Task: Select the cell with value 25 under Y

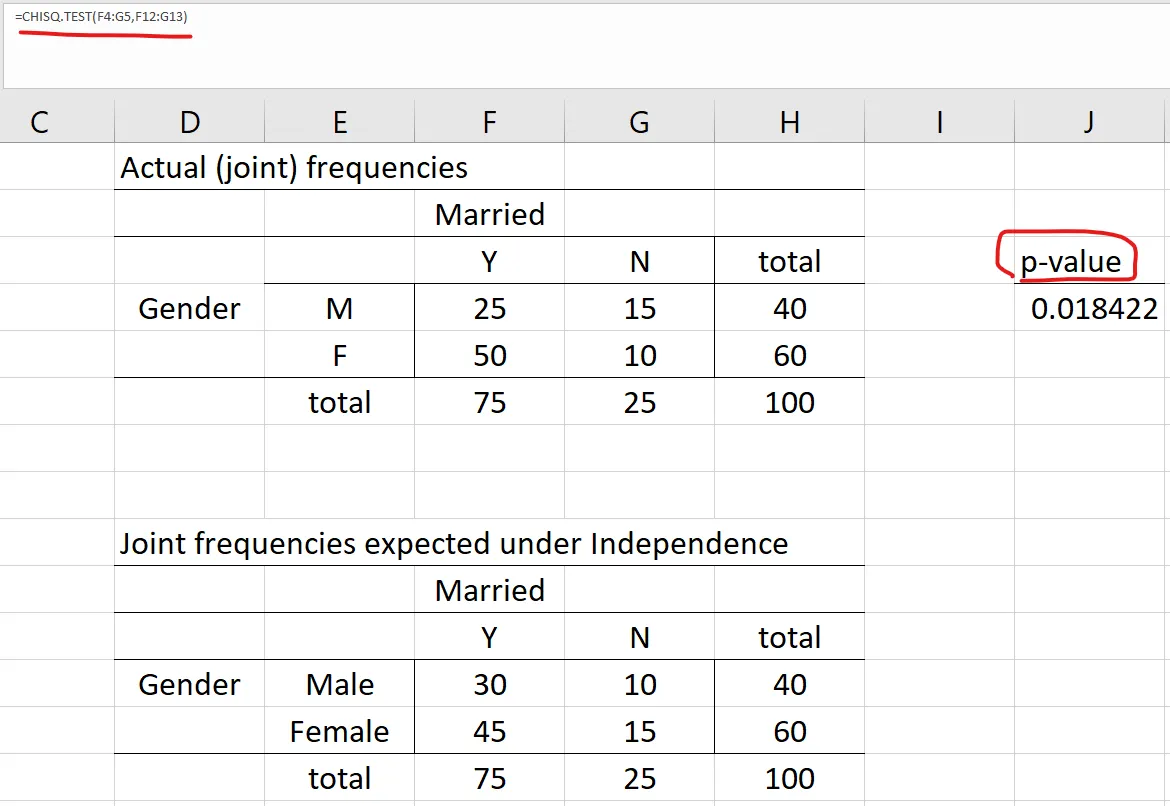Action: (489, 309)
